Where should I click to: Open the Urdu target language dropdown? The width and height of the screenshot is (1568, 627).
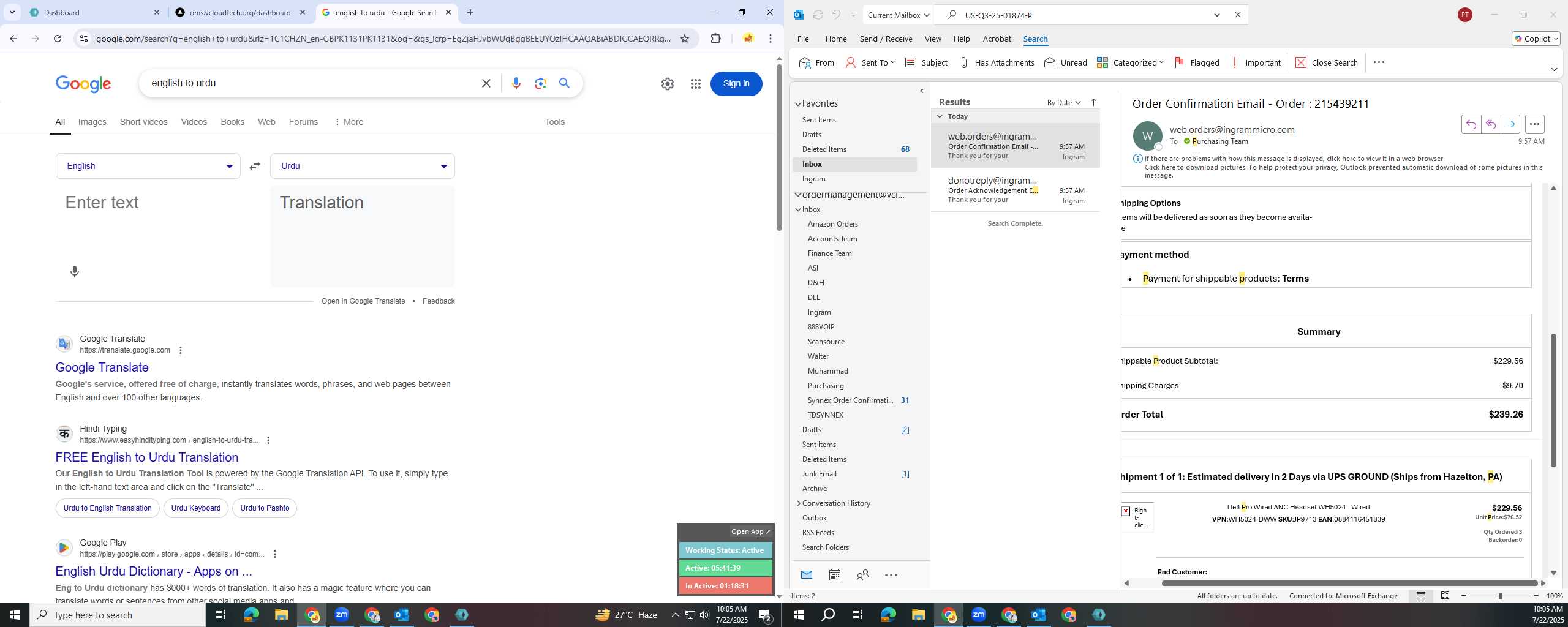pos(363,166)
